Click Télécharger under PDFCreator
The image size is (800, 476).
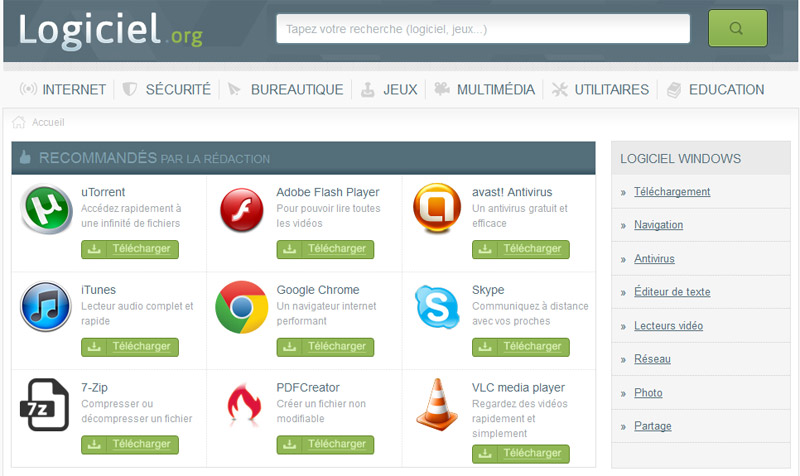325,444
